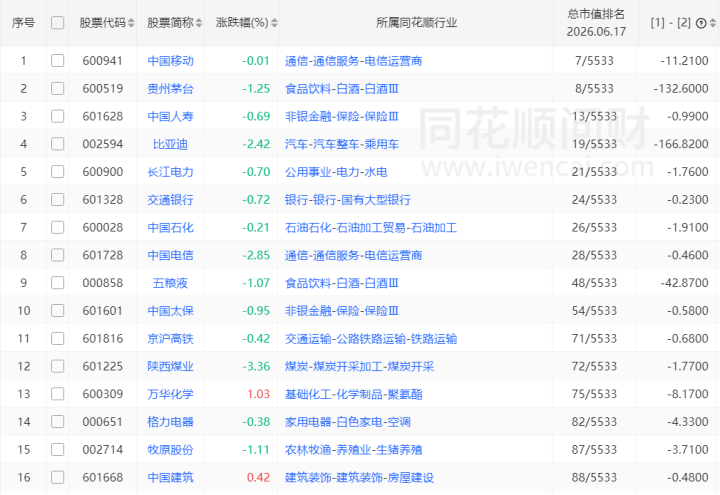Select the 中国人寿 row checkbox
The image size is (720, 495).
(x=57, y=116)
